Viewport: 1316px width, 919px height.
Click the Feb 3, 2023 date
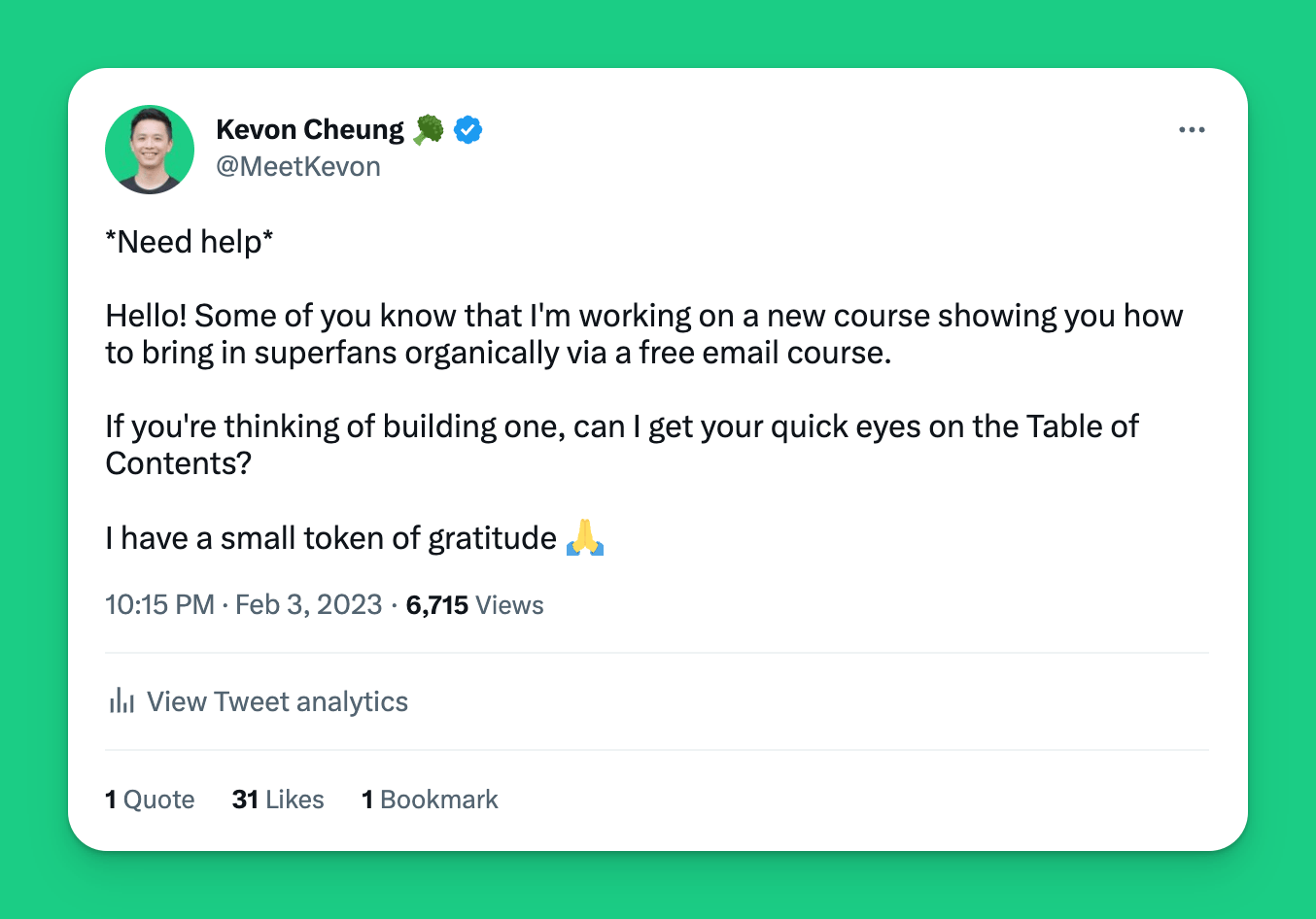(x=309, y=604)
